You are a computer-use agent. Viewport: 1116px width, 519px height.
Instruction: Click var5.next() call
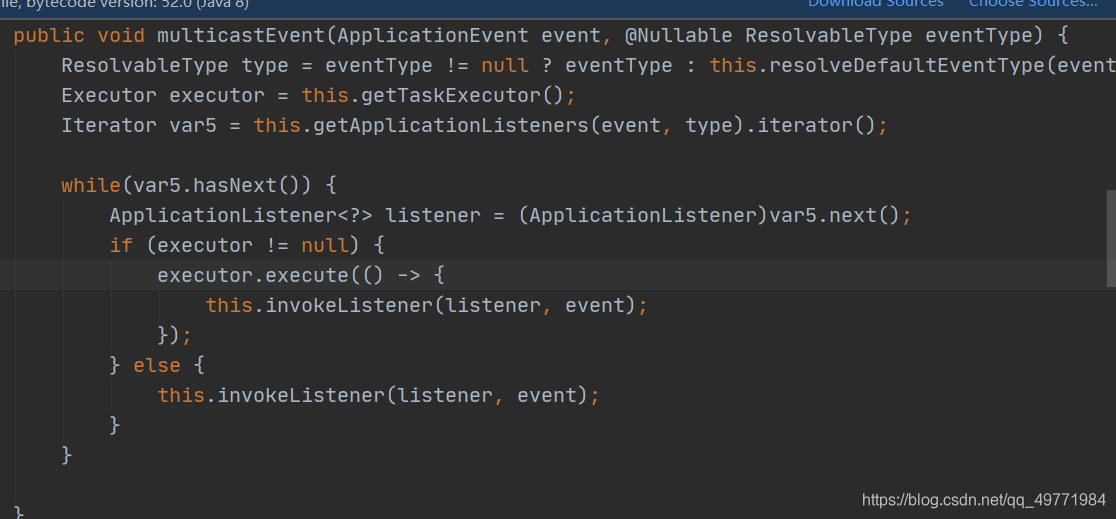point(834,215)
